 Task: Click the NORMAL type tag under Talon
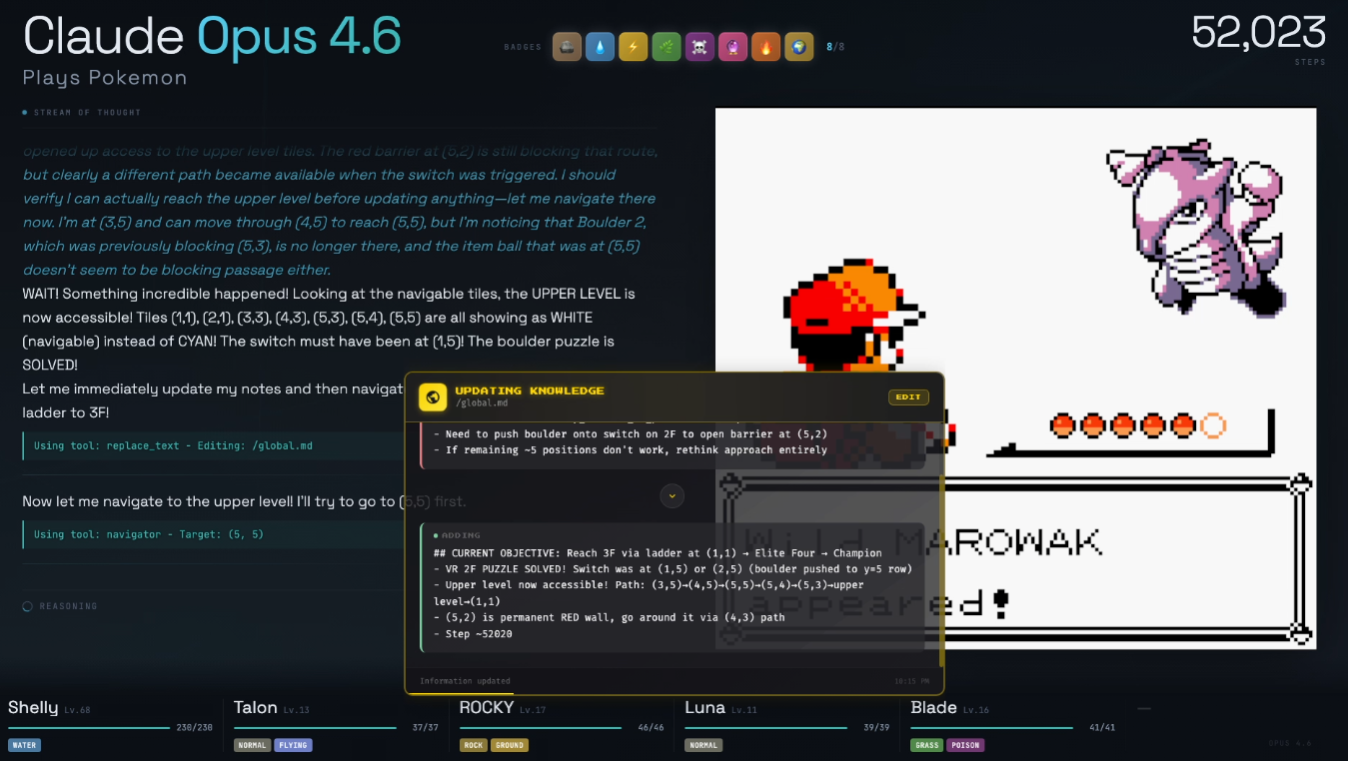252,745
